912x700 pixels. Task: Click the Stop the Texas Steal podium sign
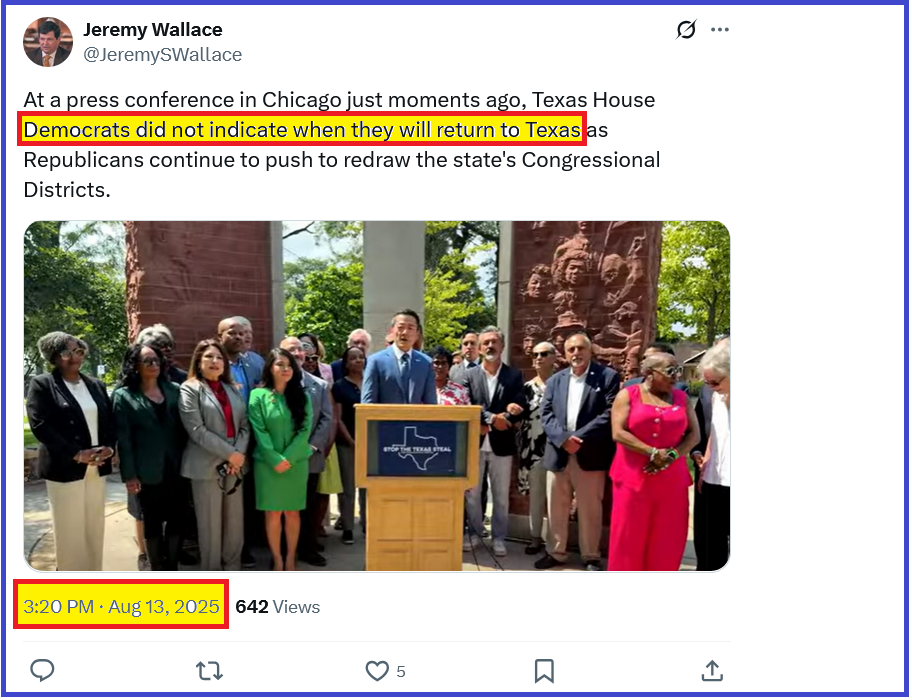(416, 449)
